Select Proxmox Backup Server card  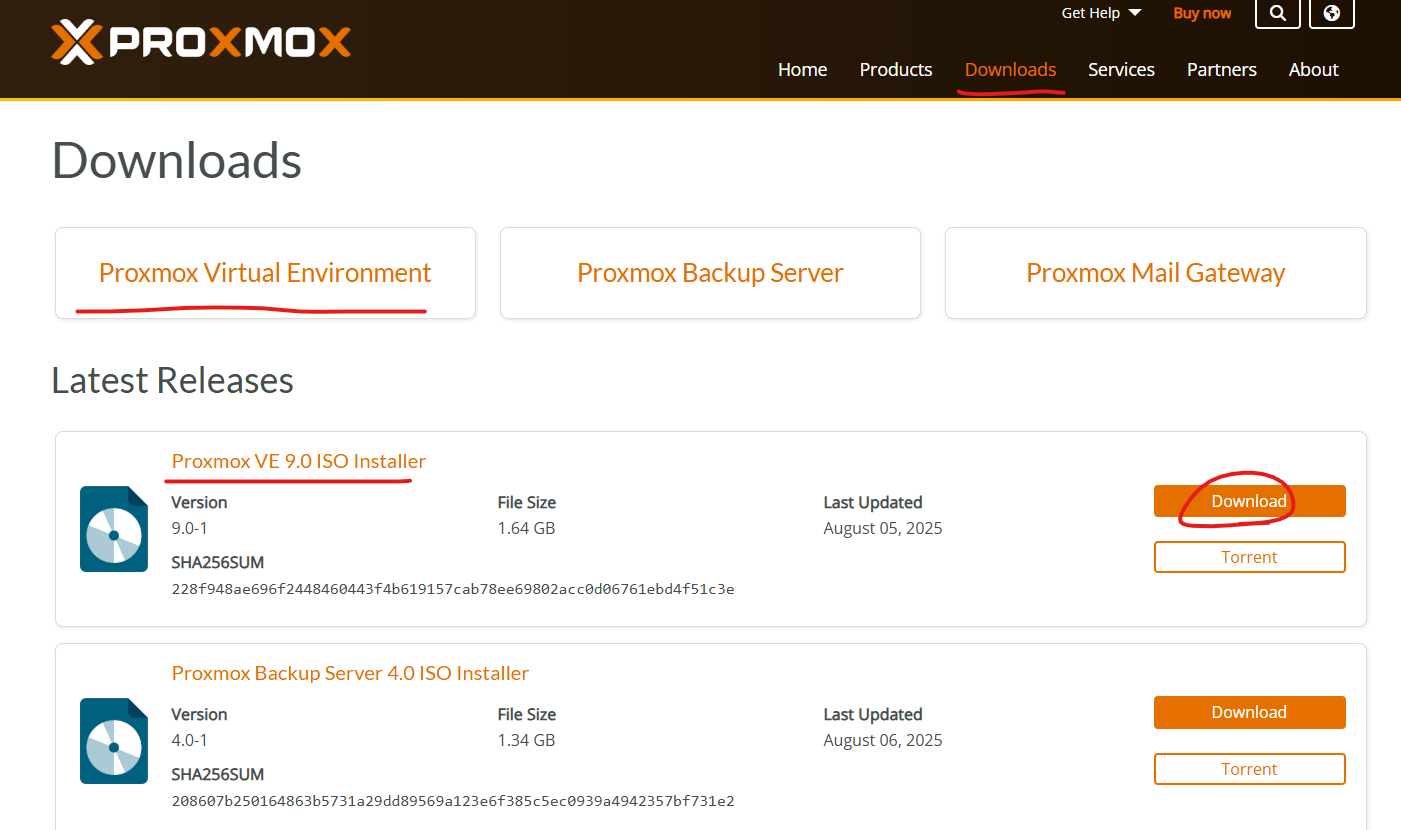pyautogui.click(x=710, y=273)
